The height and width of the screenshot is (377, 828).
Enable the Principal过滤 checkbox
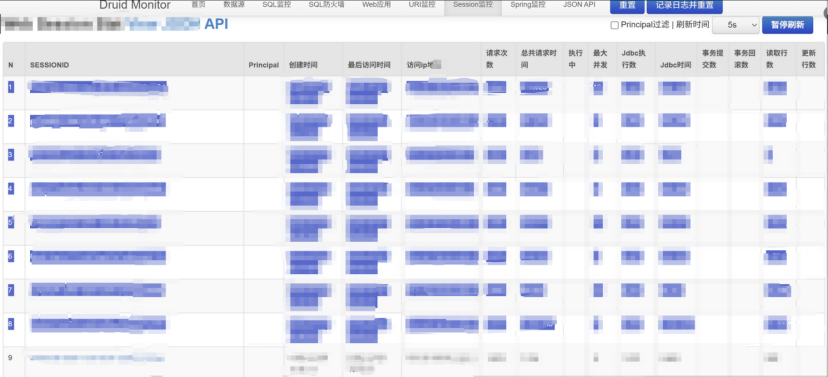[x=615, y=25]
